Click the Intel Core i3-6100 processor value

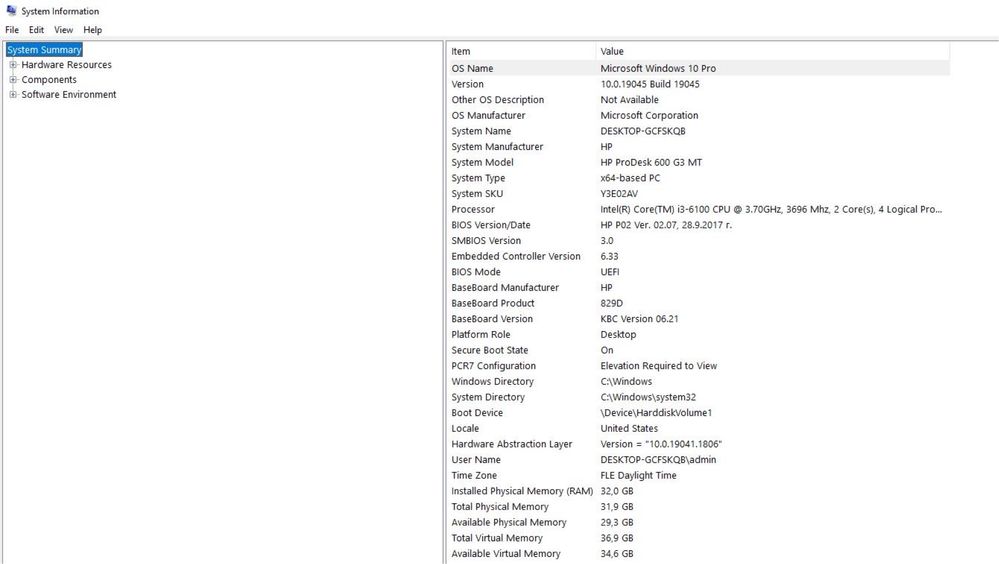pos(771,209)
